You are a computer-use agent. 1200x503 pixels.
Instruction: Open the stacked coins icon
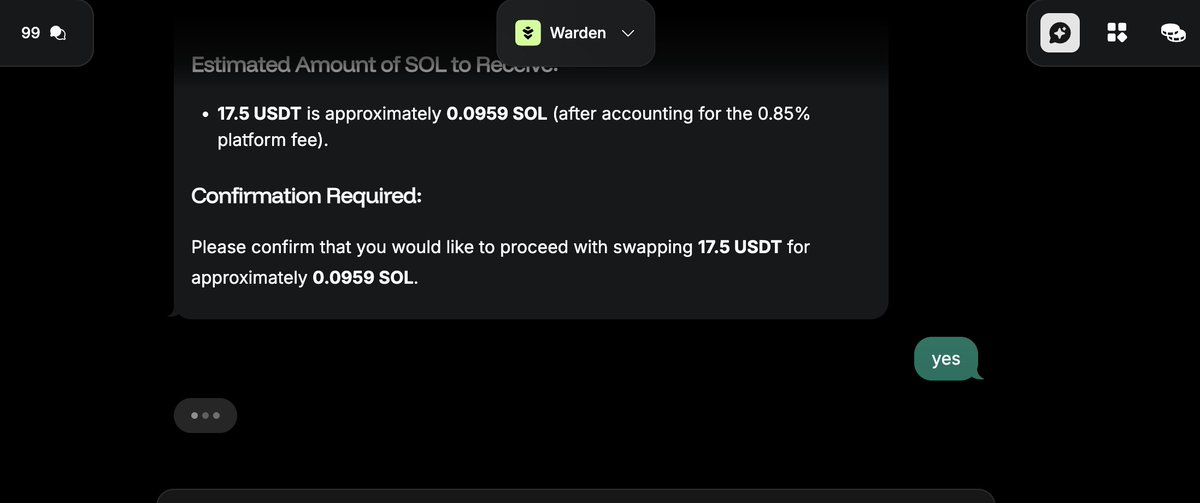(1173, 33)
